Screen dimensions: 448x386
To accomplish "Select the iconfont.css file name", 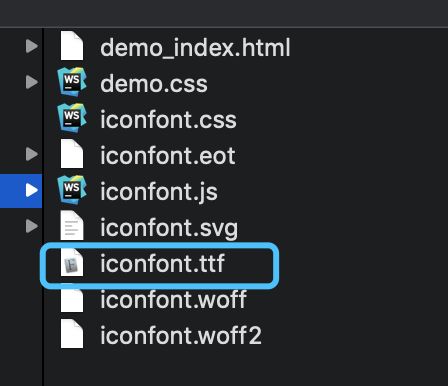I will click(168, 119).
